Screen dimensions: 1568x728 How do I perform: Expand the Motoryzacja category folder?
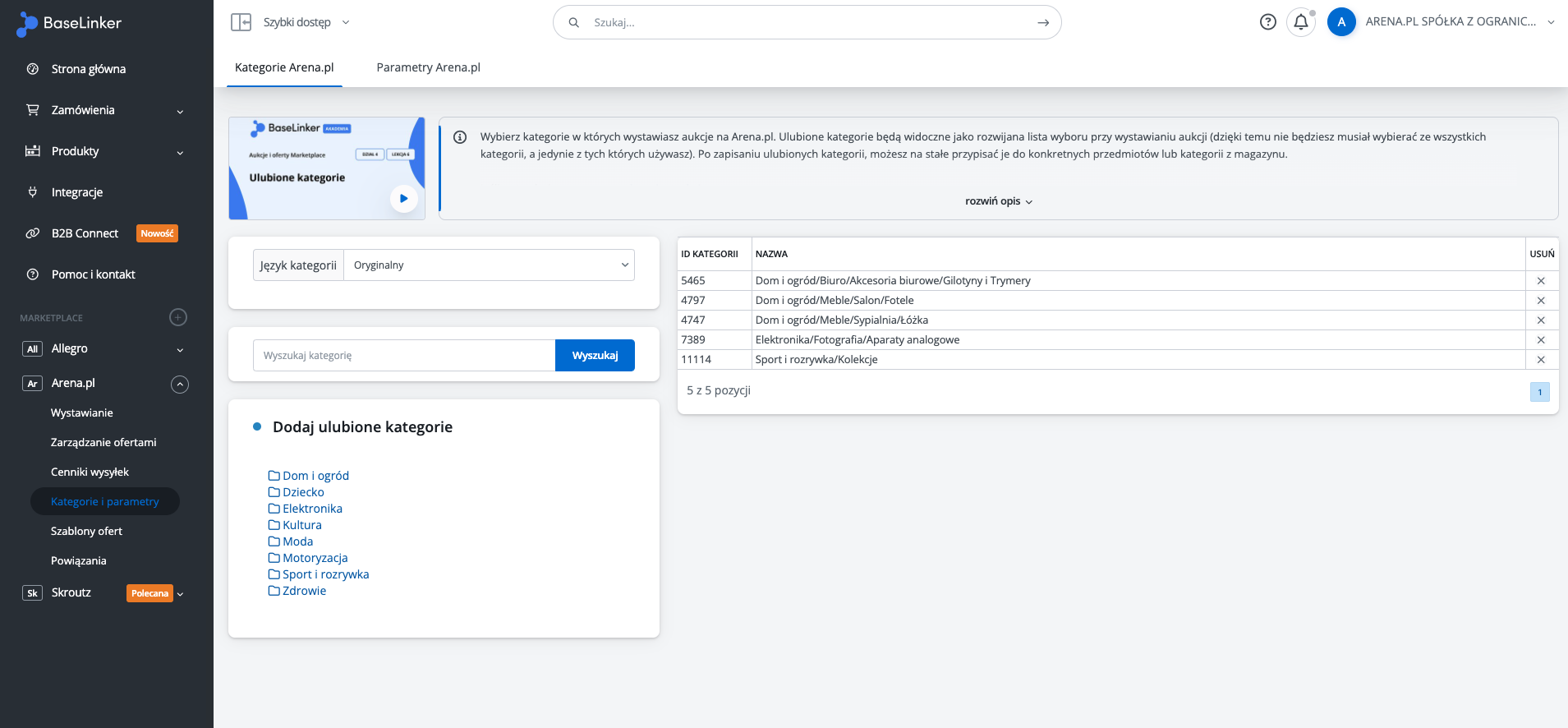click(x=308, y=558)
